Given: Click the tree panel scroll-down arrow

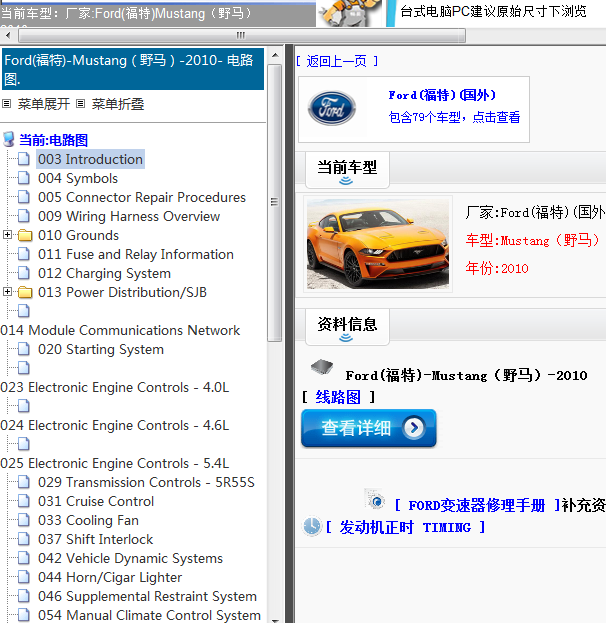Looking at the screenshot, I should tap(275, 619).
